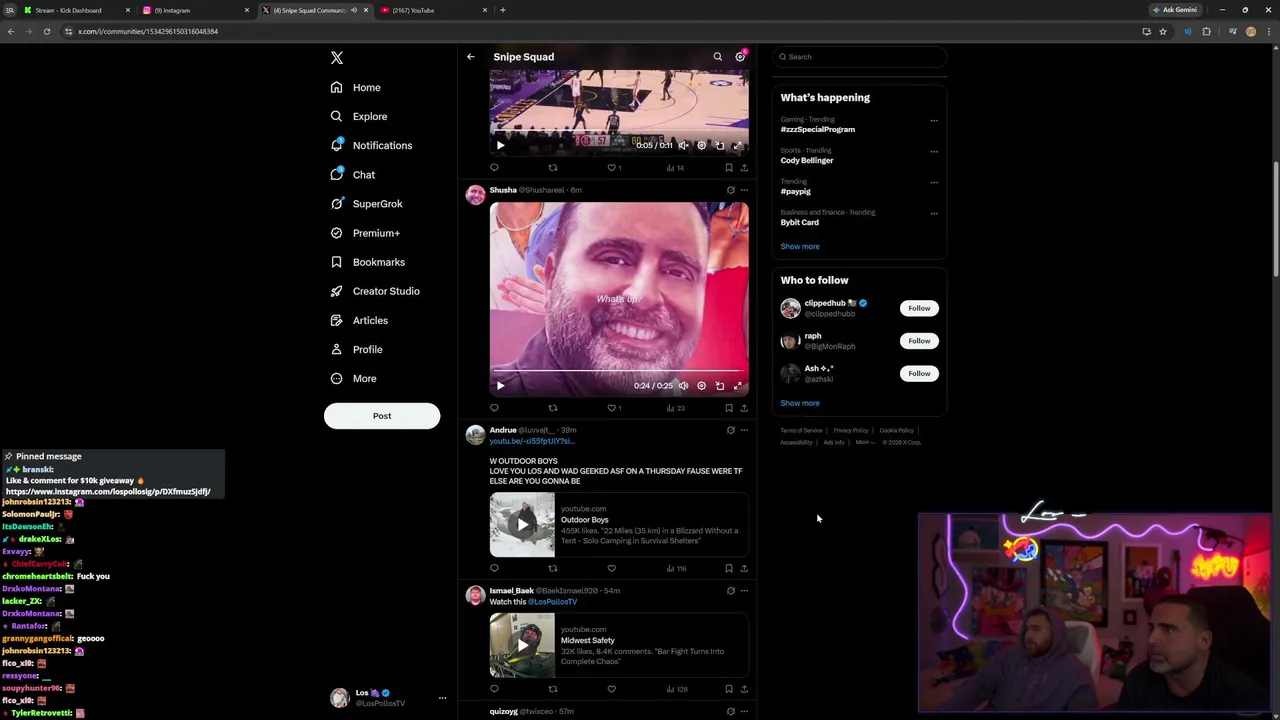This screenshot has width=1280, height=720.
Task: Repost Andrue's post
Action: point(552,568)
